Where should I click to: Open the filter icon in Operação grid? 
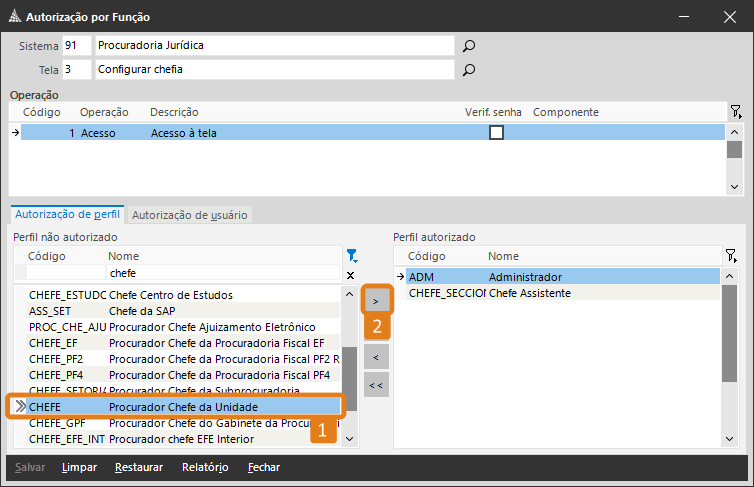735,112
